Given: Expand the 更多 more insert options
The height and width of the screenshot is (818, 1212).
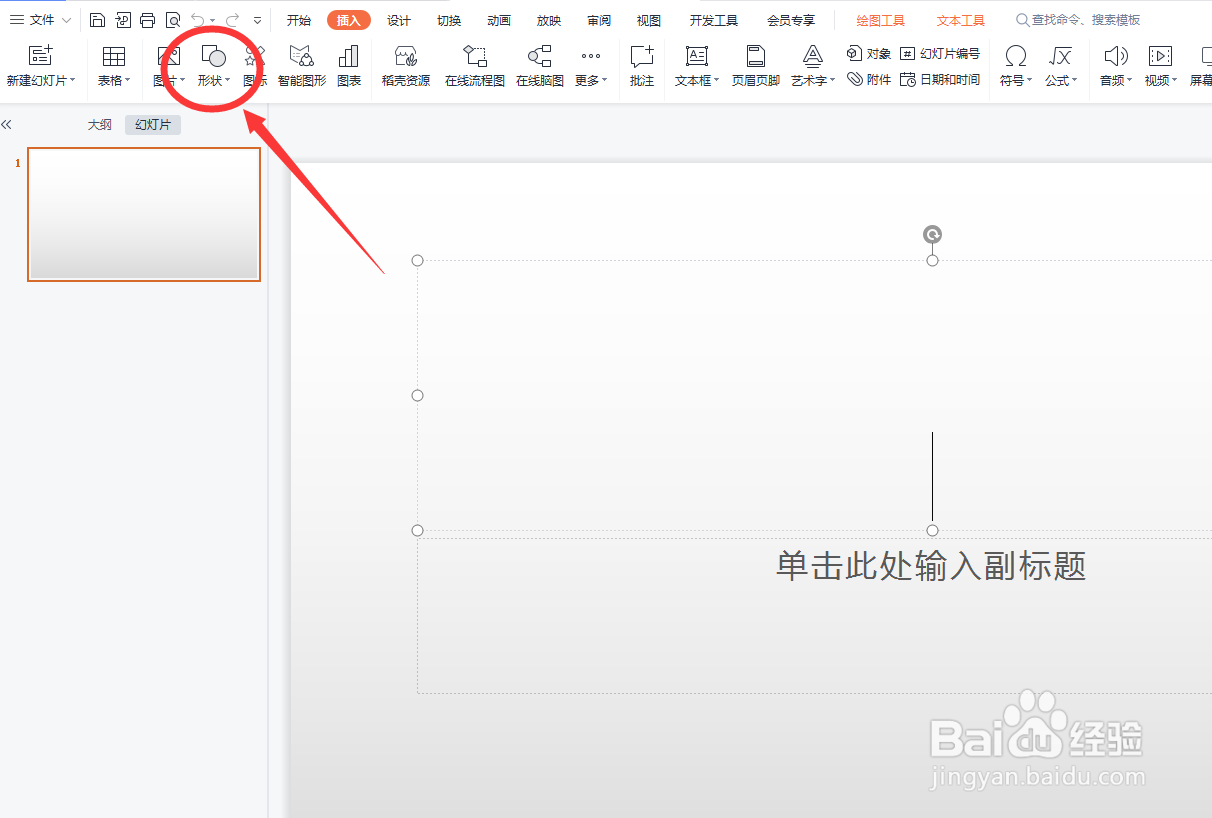Looking at the screenshot, I should (591, 66).
